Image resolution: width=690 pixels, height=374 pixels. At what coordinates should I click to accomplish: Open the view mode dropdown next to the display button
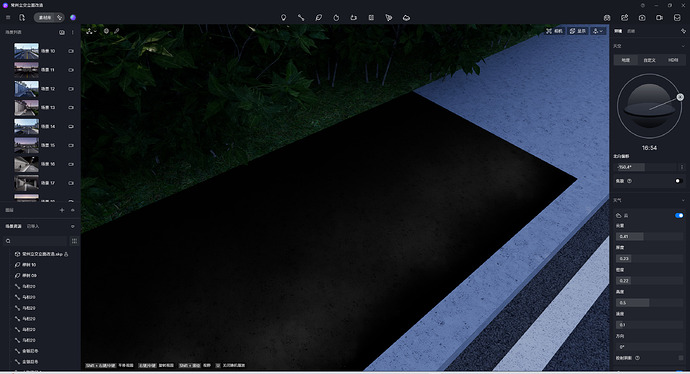[x=598, y=31]
